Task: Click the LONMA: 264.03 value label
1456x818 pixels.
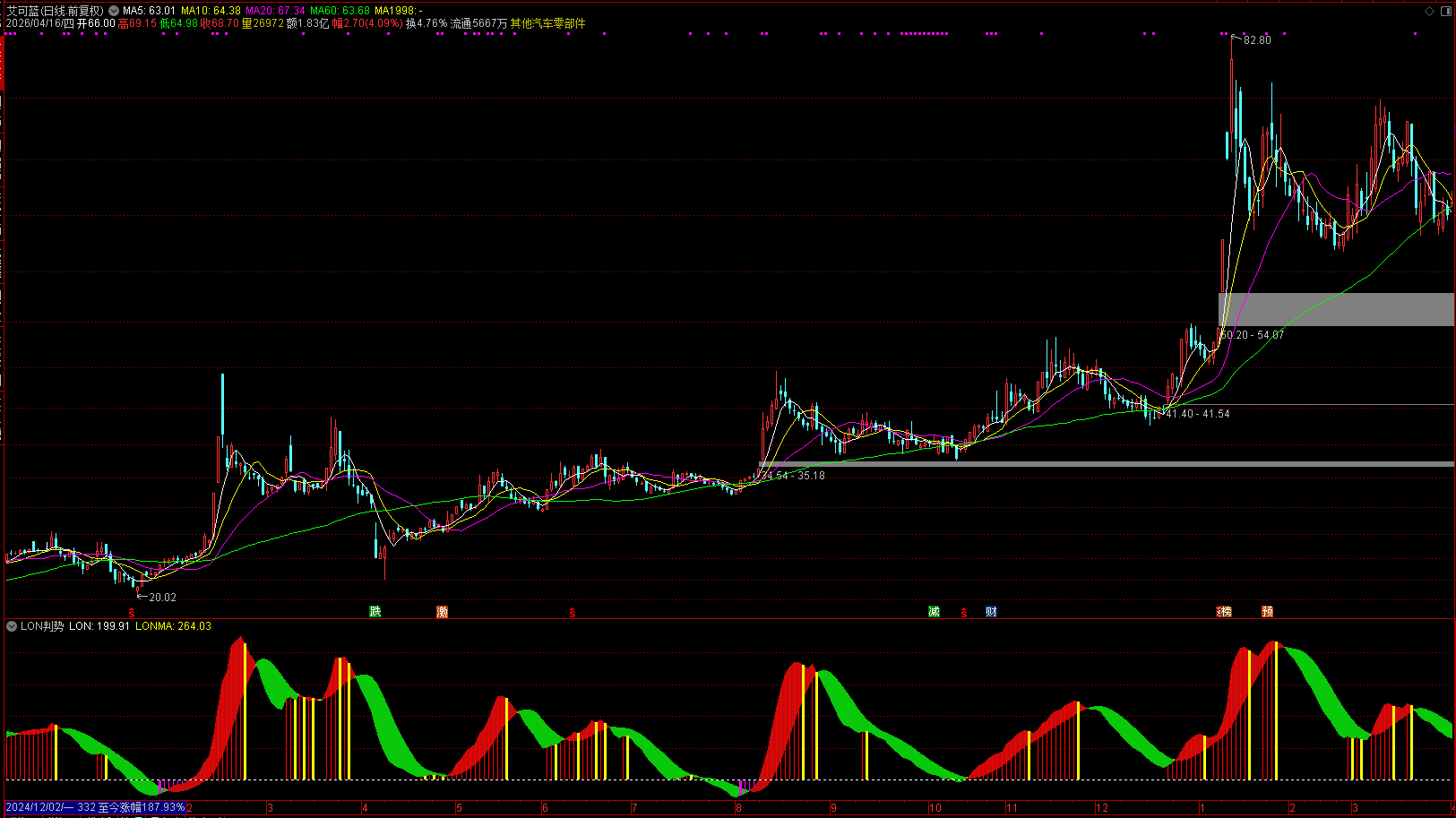Action: [173, 625]
